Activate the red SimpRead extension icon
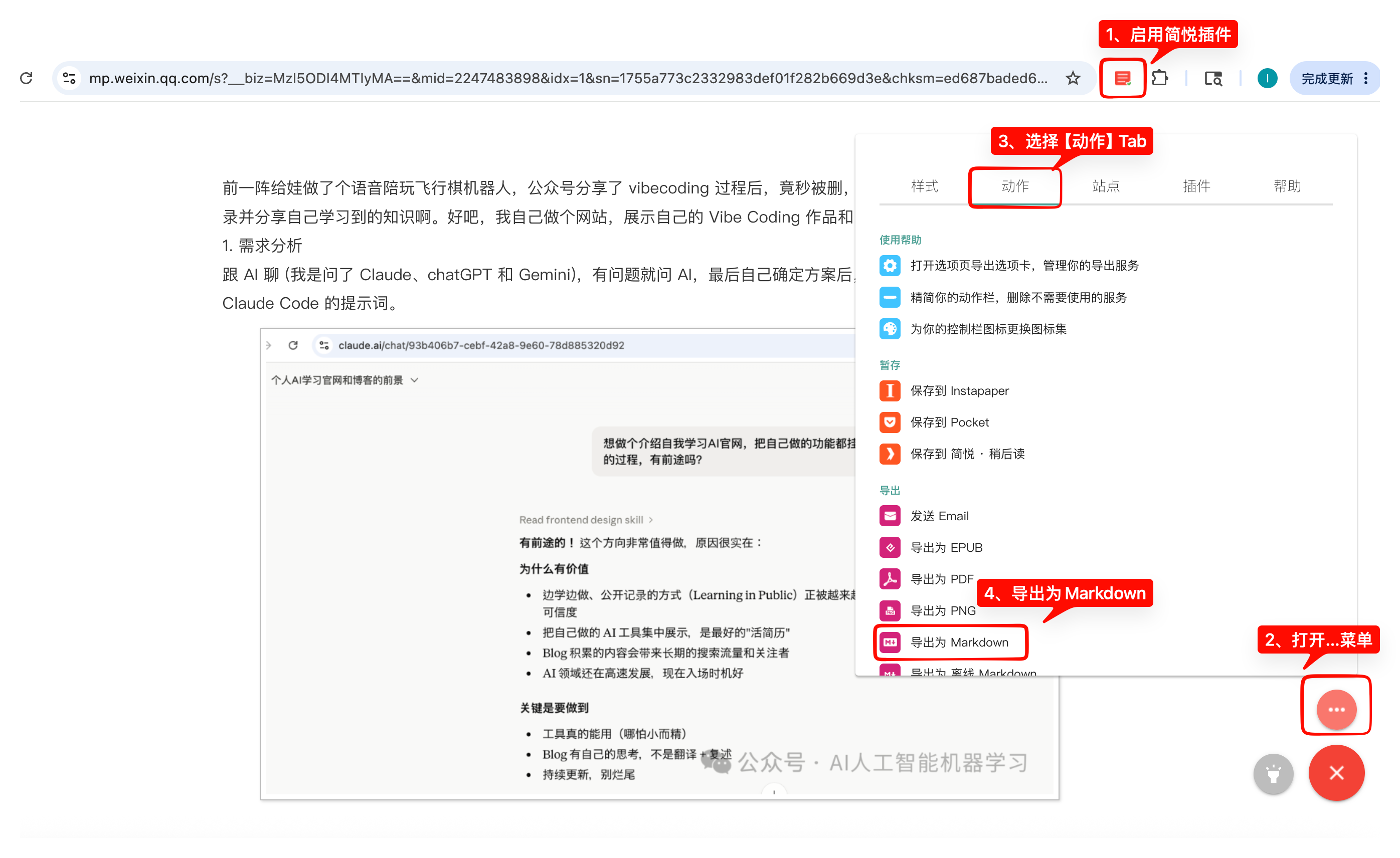The image size is (1400, 858). (x=1122, y=78)
